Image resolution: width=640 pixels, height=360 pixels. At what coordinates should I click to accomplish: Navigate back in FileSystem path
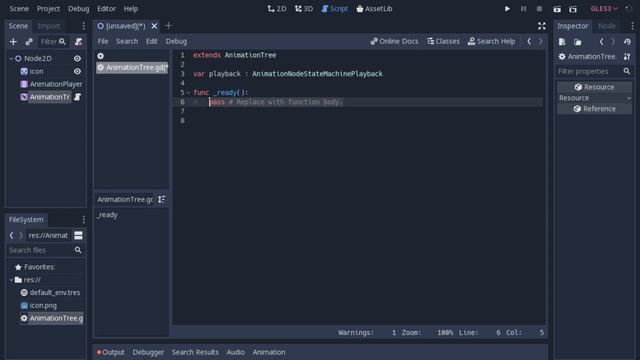click(x=11, y=236)
